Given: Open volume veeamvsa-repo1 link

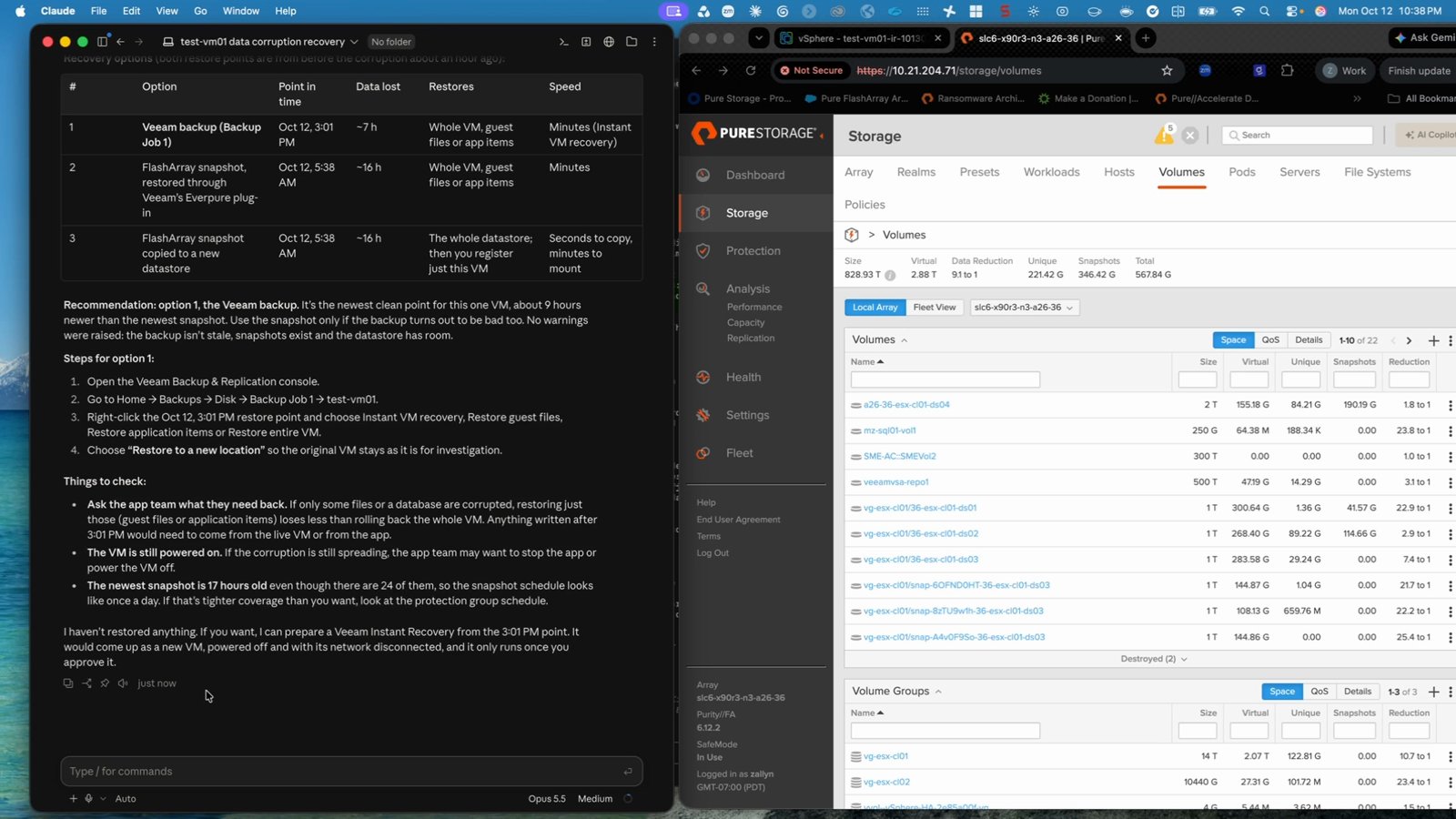Looking at the screenshot, I should pyautogui.click(x=895, y=482).
